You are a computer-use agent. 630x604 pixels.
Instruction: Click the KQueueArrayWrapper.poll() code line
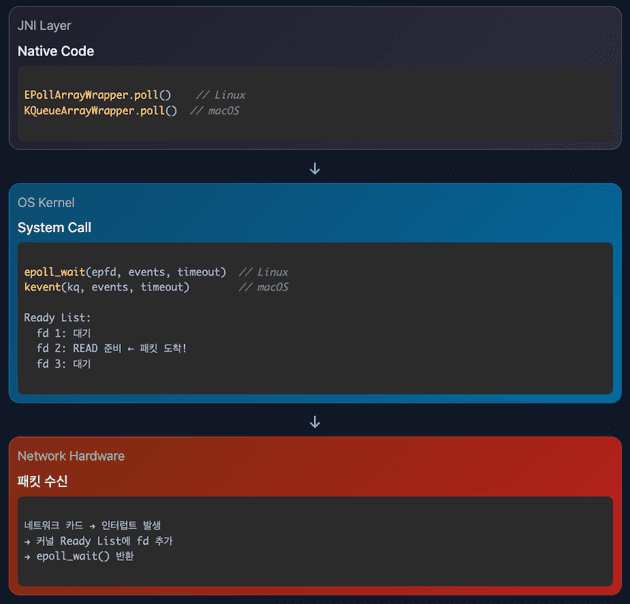coord(101,110)
